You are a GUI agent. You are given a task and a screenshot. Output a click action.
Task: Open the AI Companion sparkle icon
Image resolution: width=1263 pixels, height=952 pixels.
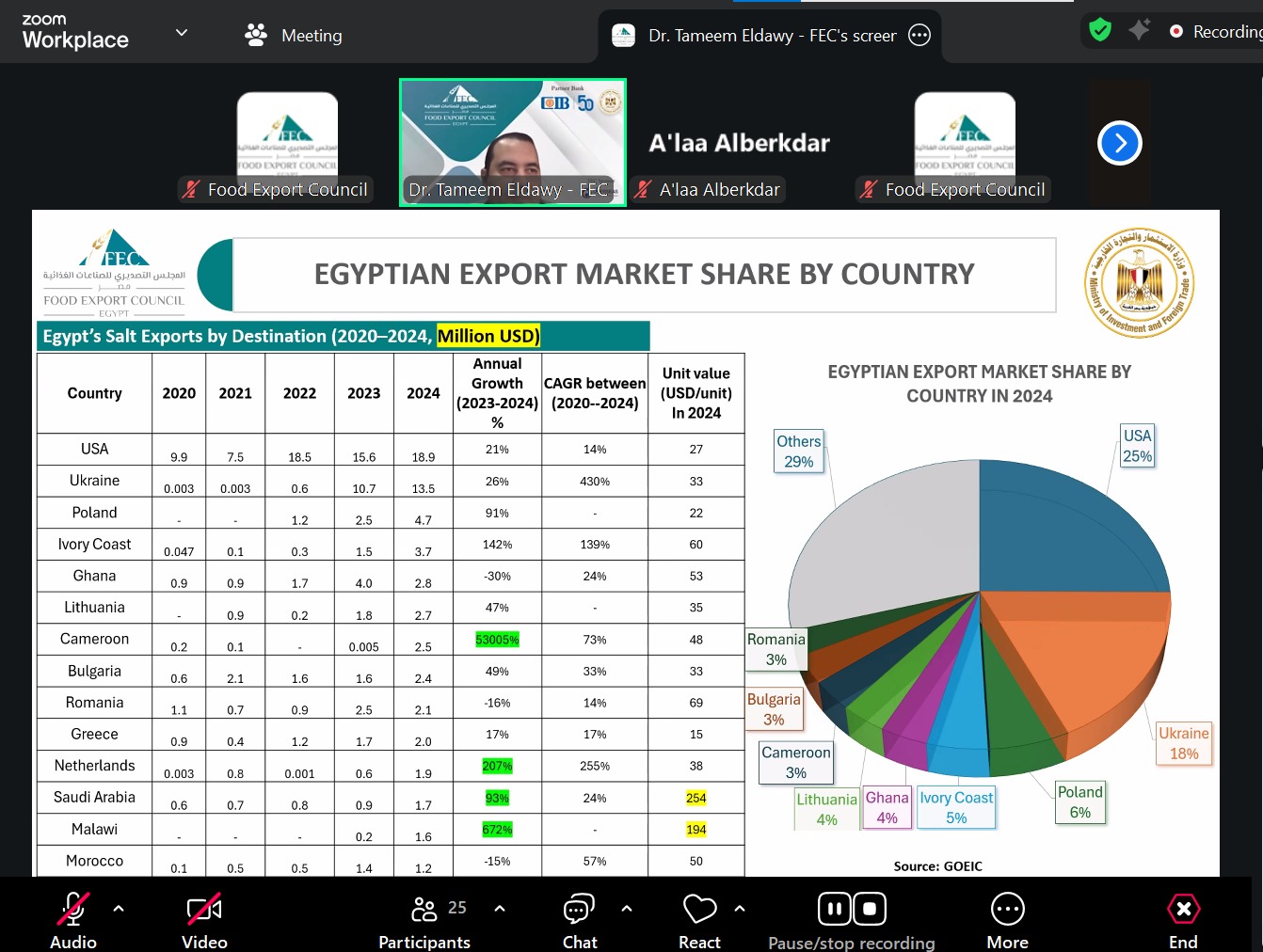pos(1139,30)
